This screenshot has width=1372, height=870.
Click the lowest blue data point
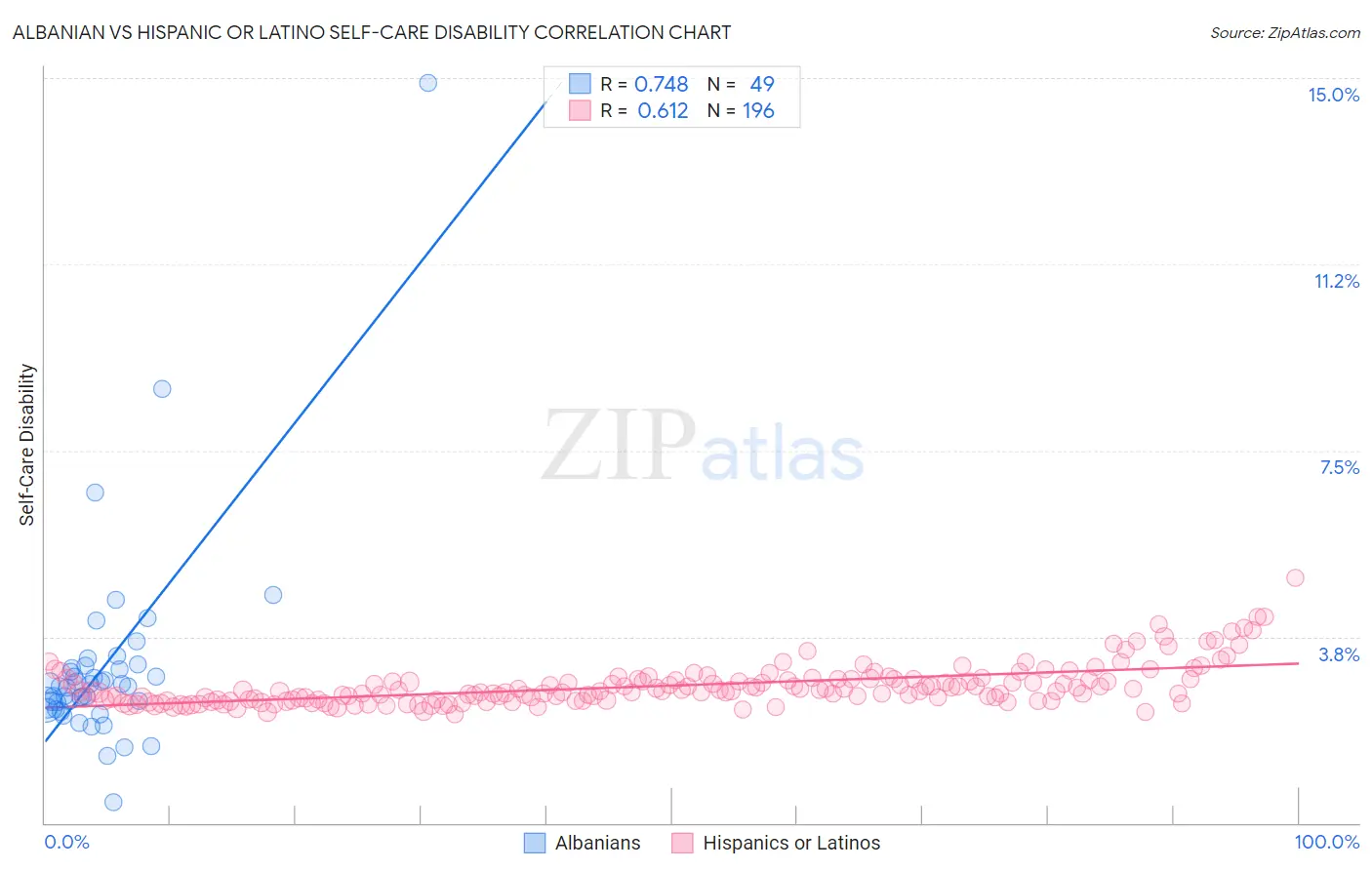coord(113,802)
